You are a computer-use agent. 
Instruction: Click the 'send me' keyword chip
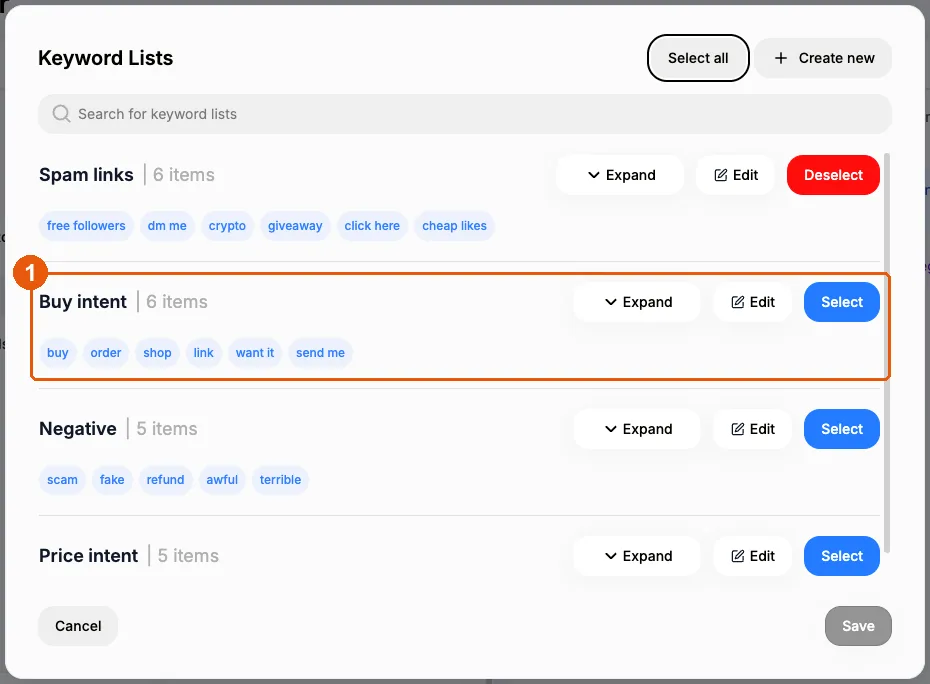pos(320,353)
